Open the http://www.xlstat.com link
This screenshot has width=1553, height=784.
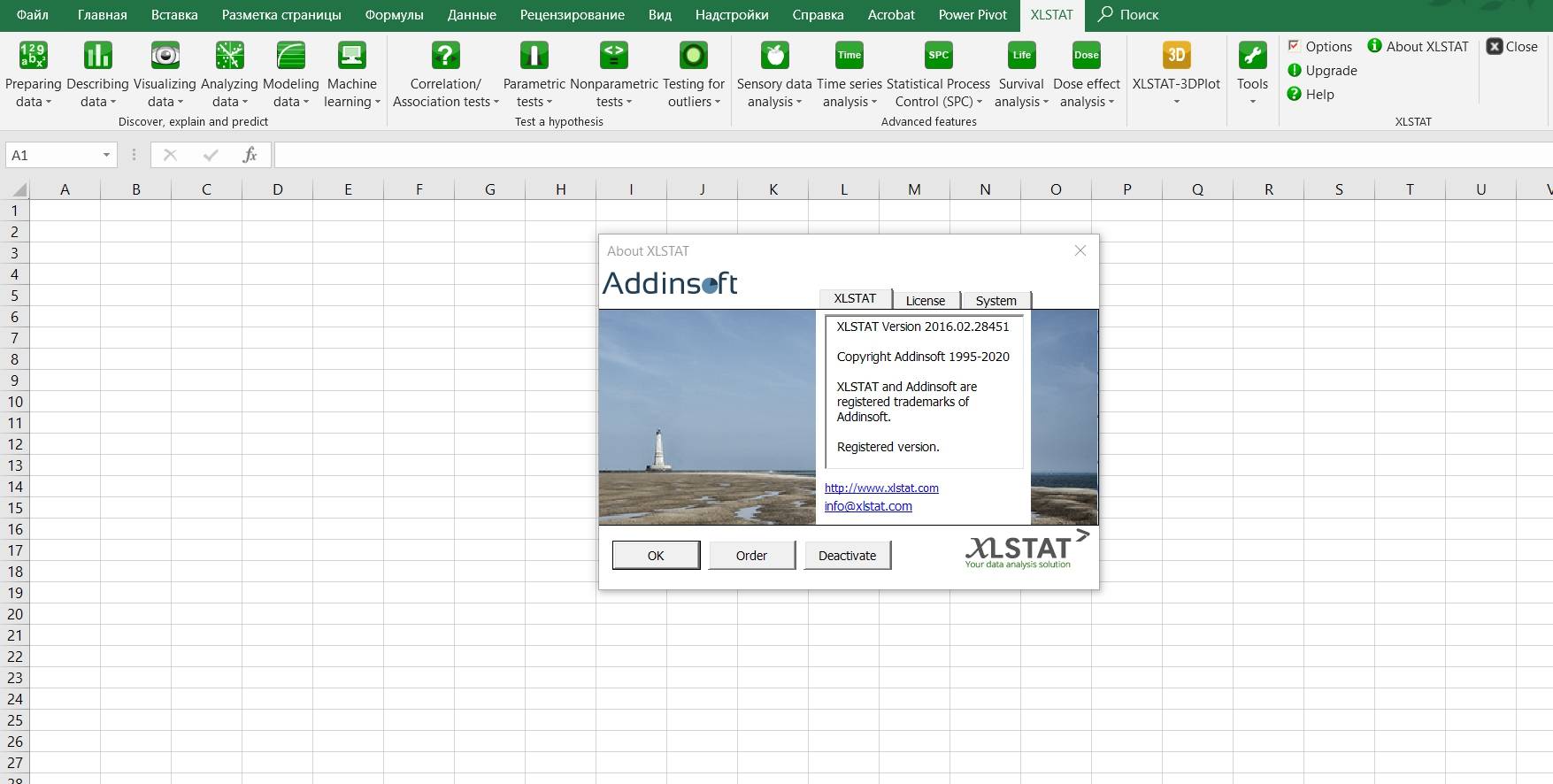point(881,488)
